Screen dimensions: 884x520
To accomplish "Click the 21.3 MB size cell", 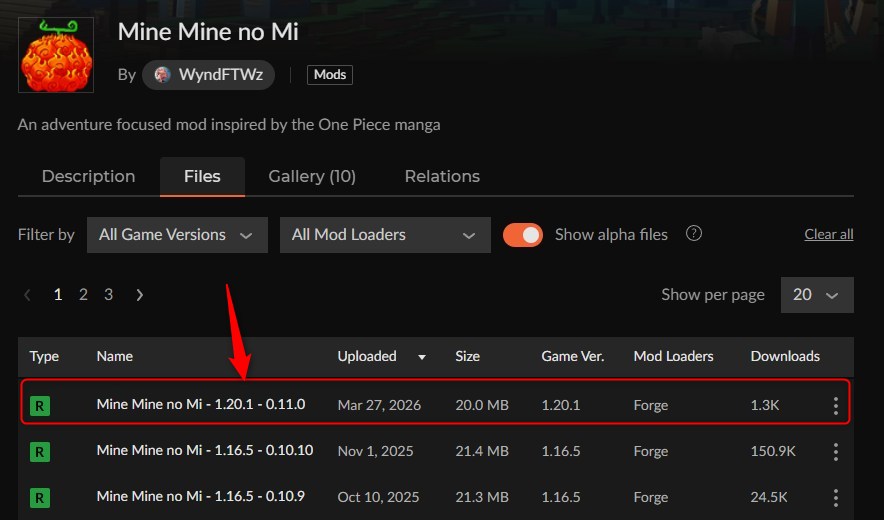I will click(x=481, y=498).
